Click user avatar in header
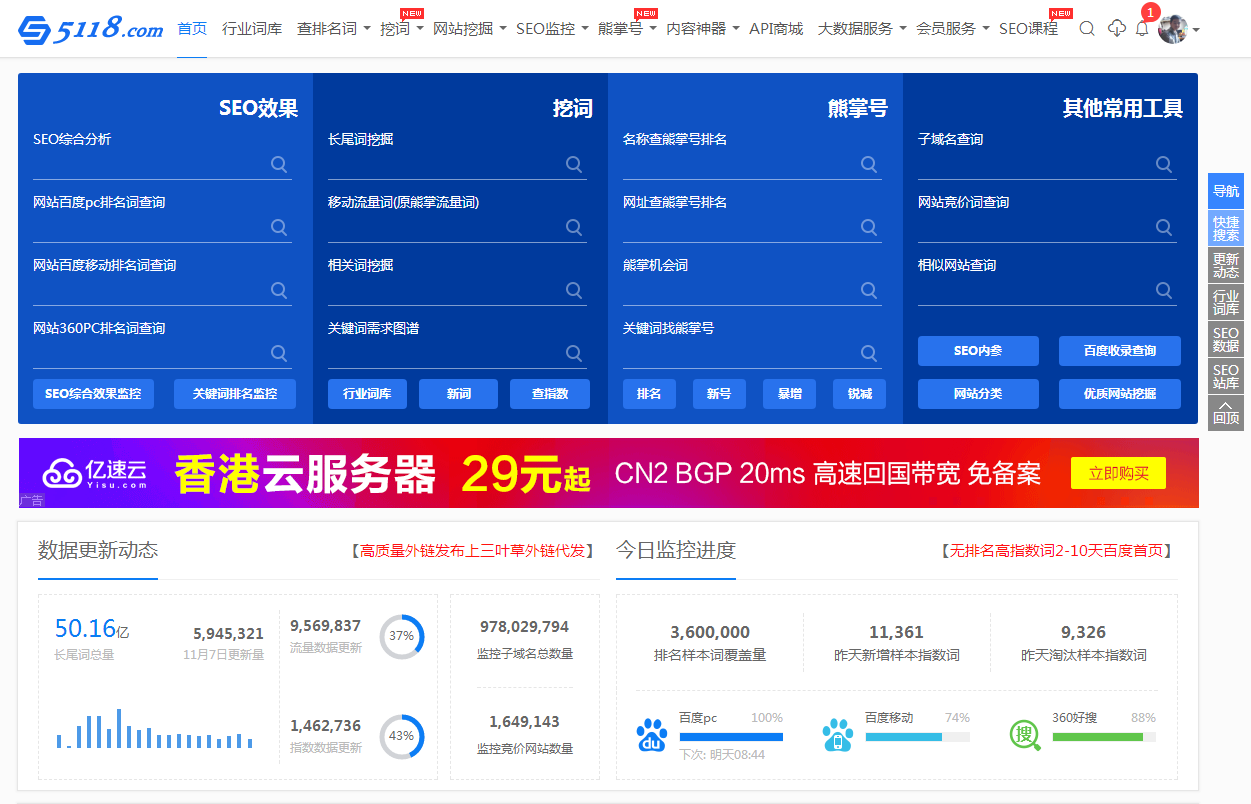Image resolution: width=1251 pixels, height=804 pixels. (1172, 29)
